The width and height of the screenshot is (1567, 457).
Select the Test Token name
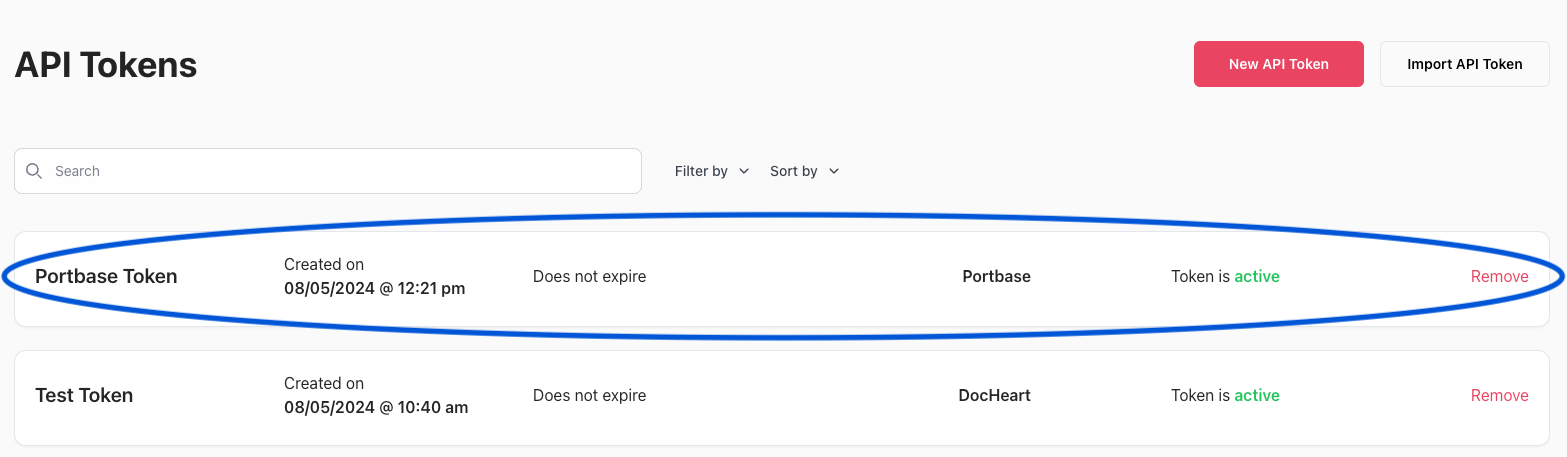pos(84,396)
